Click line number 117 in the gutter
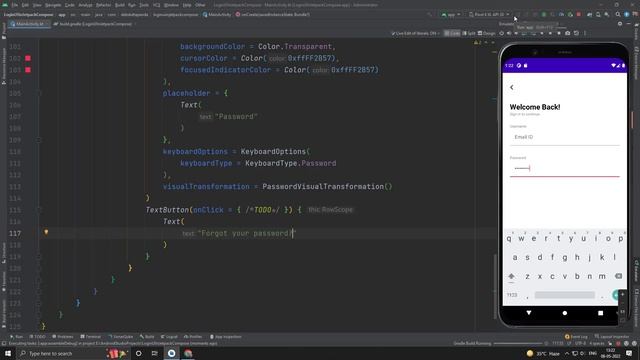The height and width of the screenshot is (360, 640). (x=15, y=233)
